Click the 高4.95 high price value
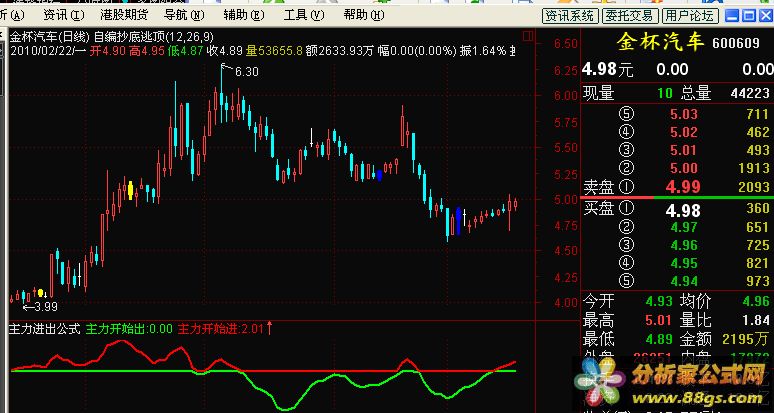 [x=147, y=50]
